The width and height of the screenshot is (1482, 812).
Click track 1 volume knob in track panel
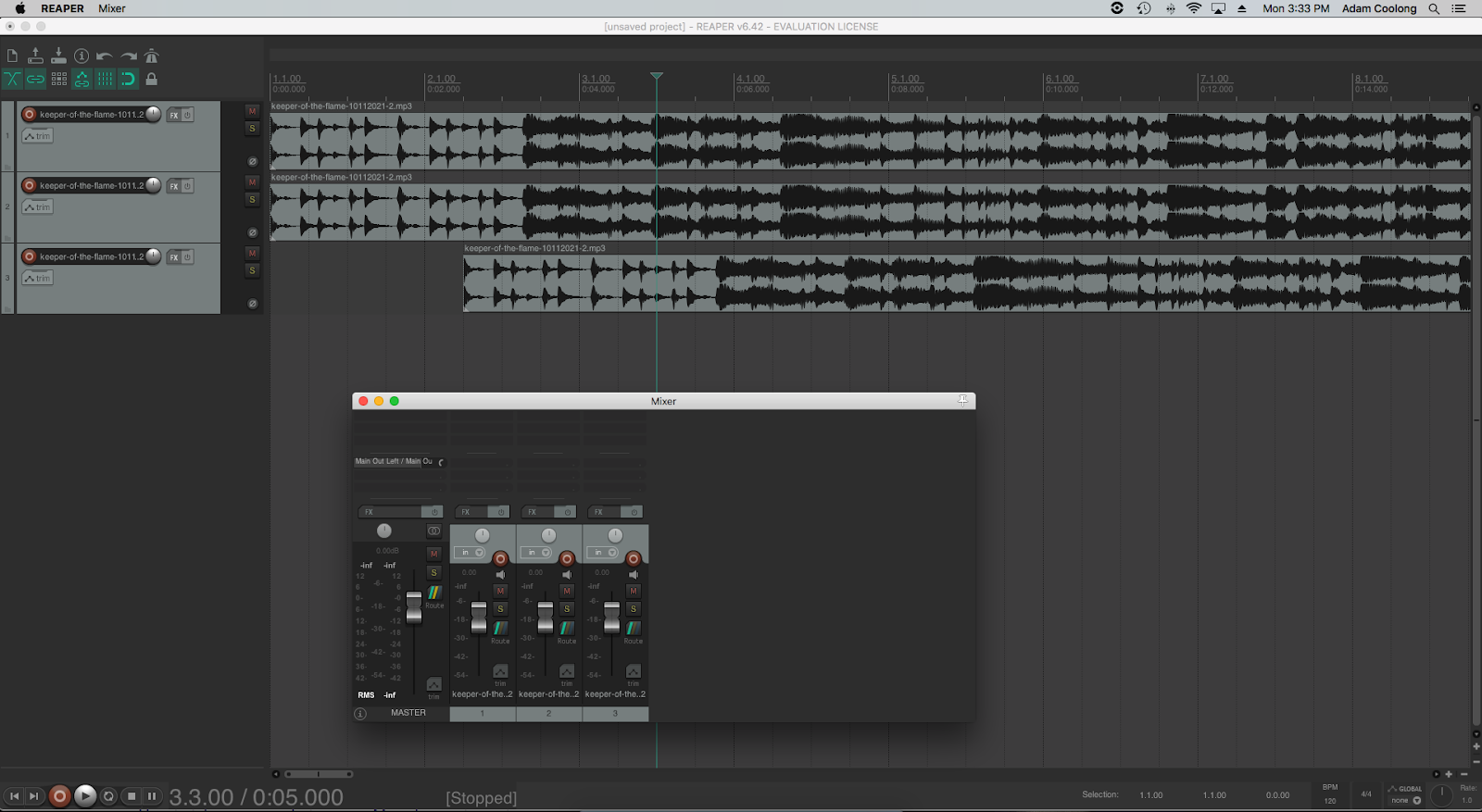(x=154, y=114)
